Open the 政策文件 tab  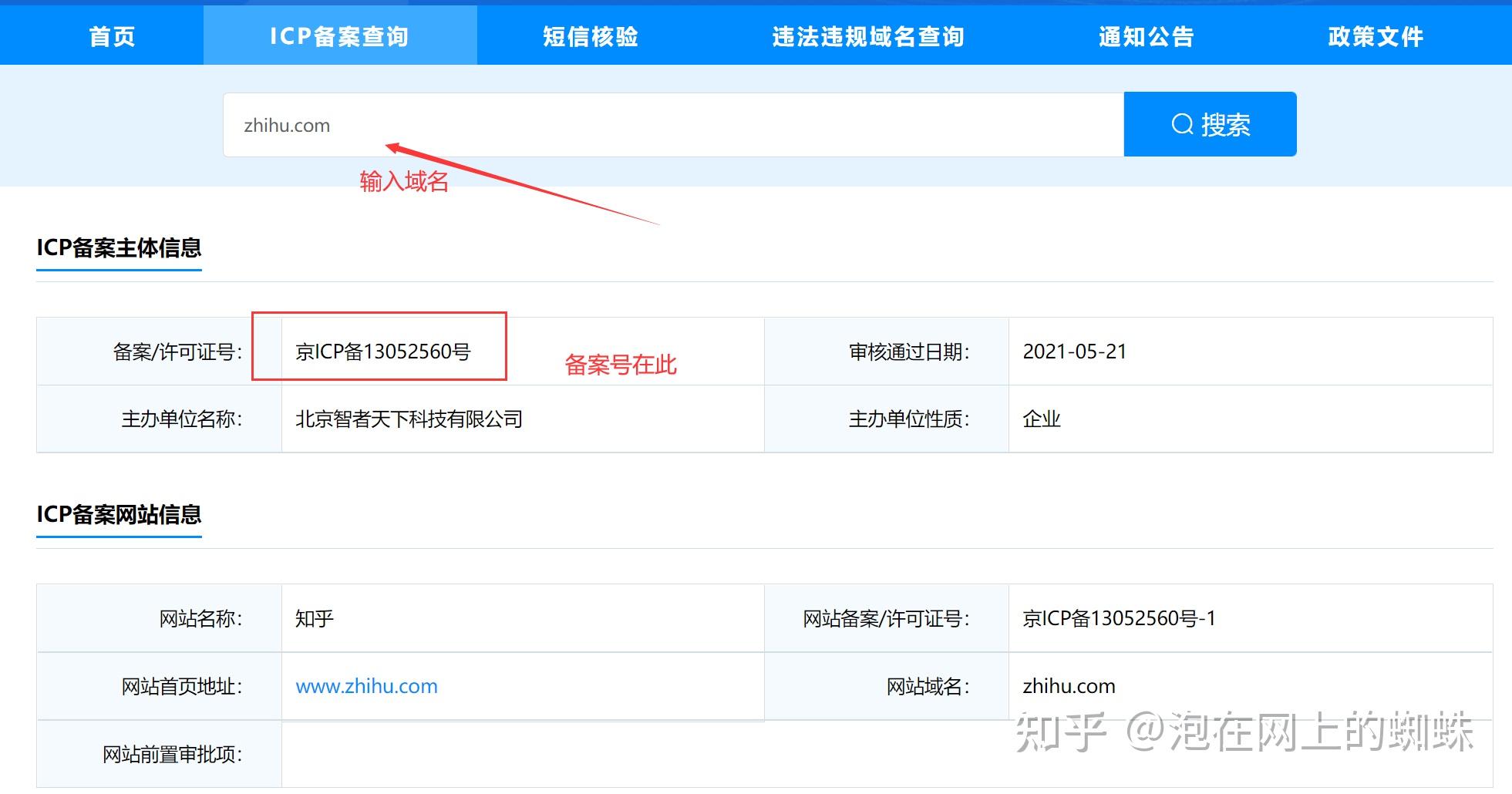1376,36
